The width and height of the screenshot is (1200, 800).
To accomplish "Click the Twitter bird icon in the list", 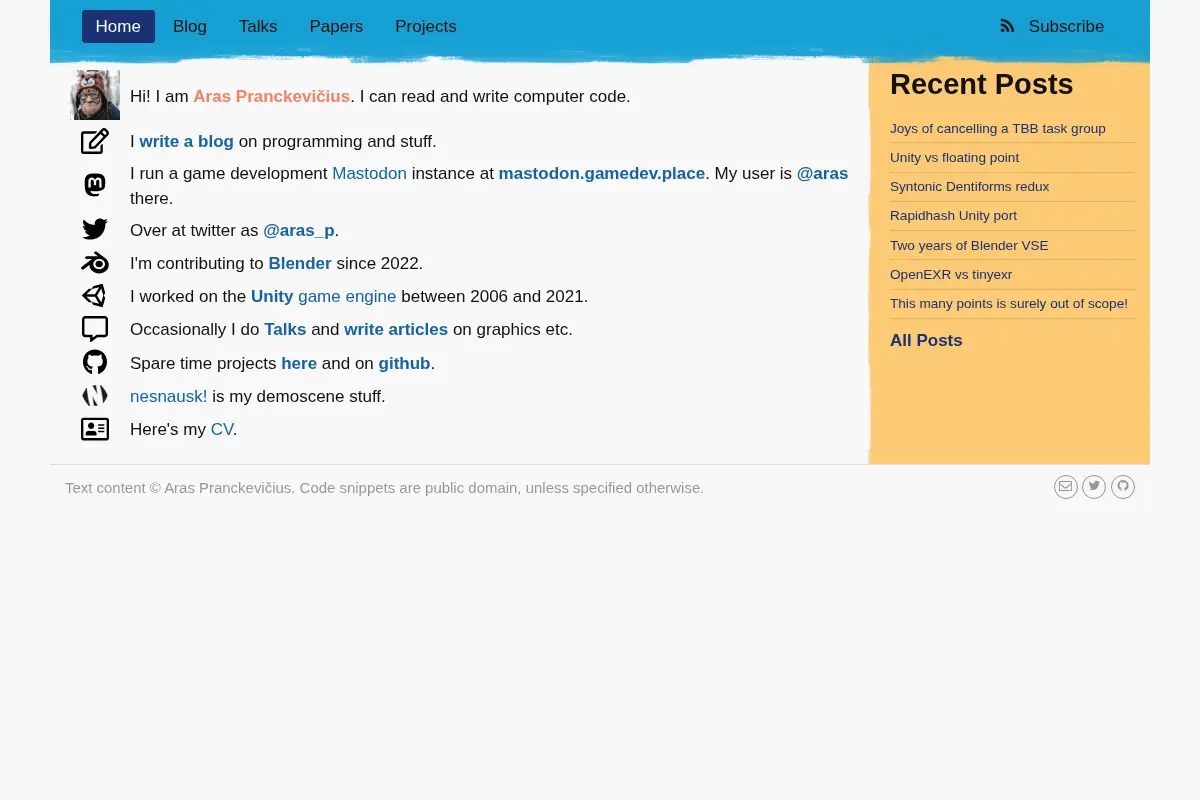I will [95, 230].
